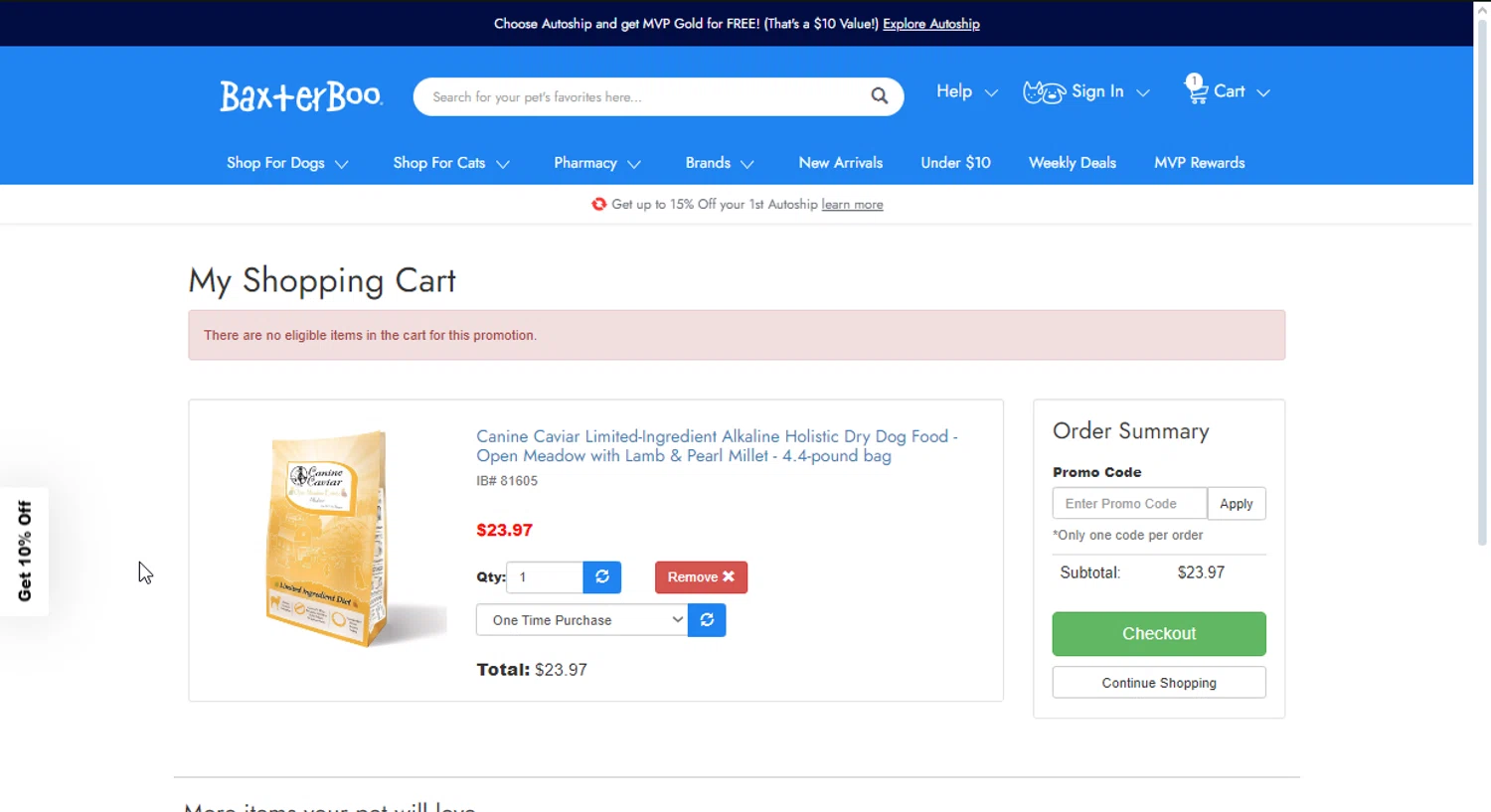1491x812 pixels.
Task: Open the Get 10% Off side tab
Action: click(x=25, y=552)
